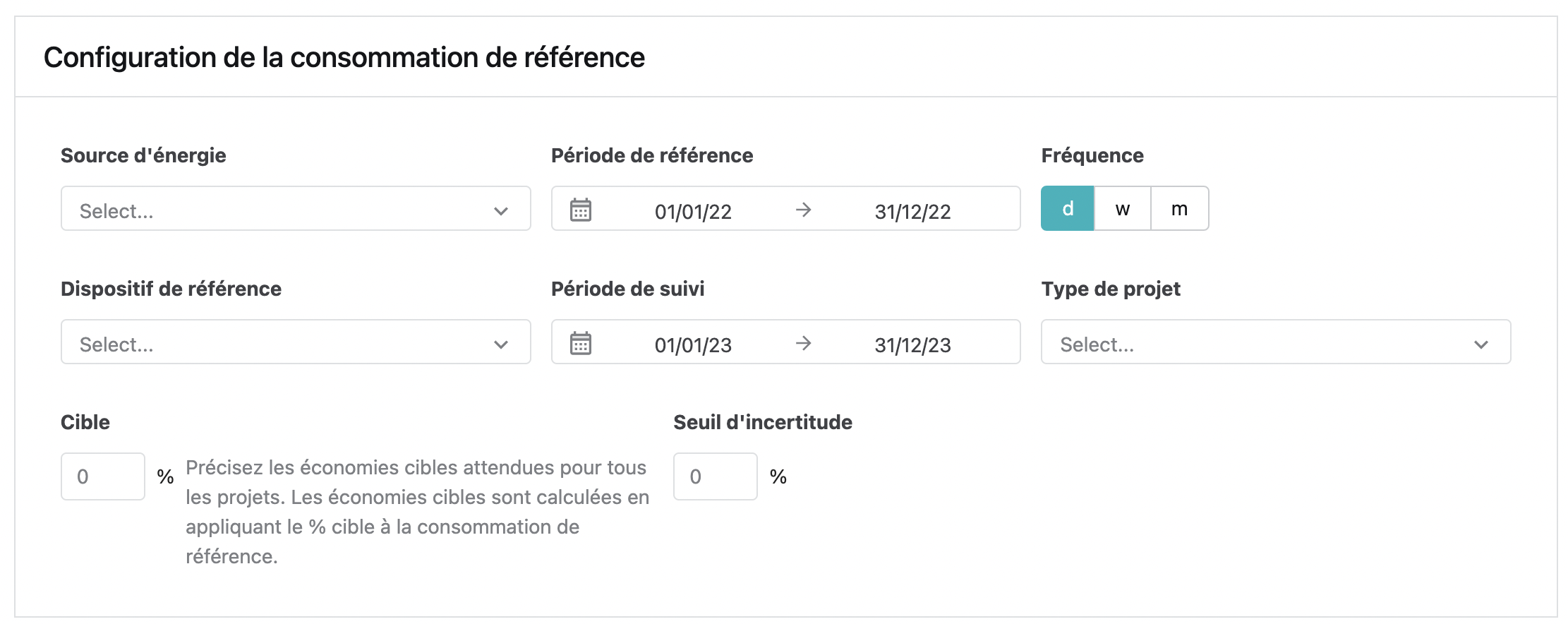Click the Fréquence label
Screen dimensions: 1568x624
1092,155
